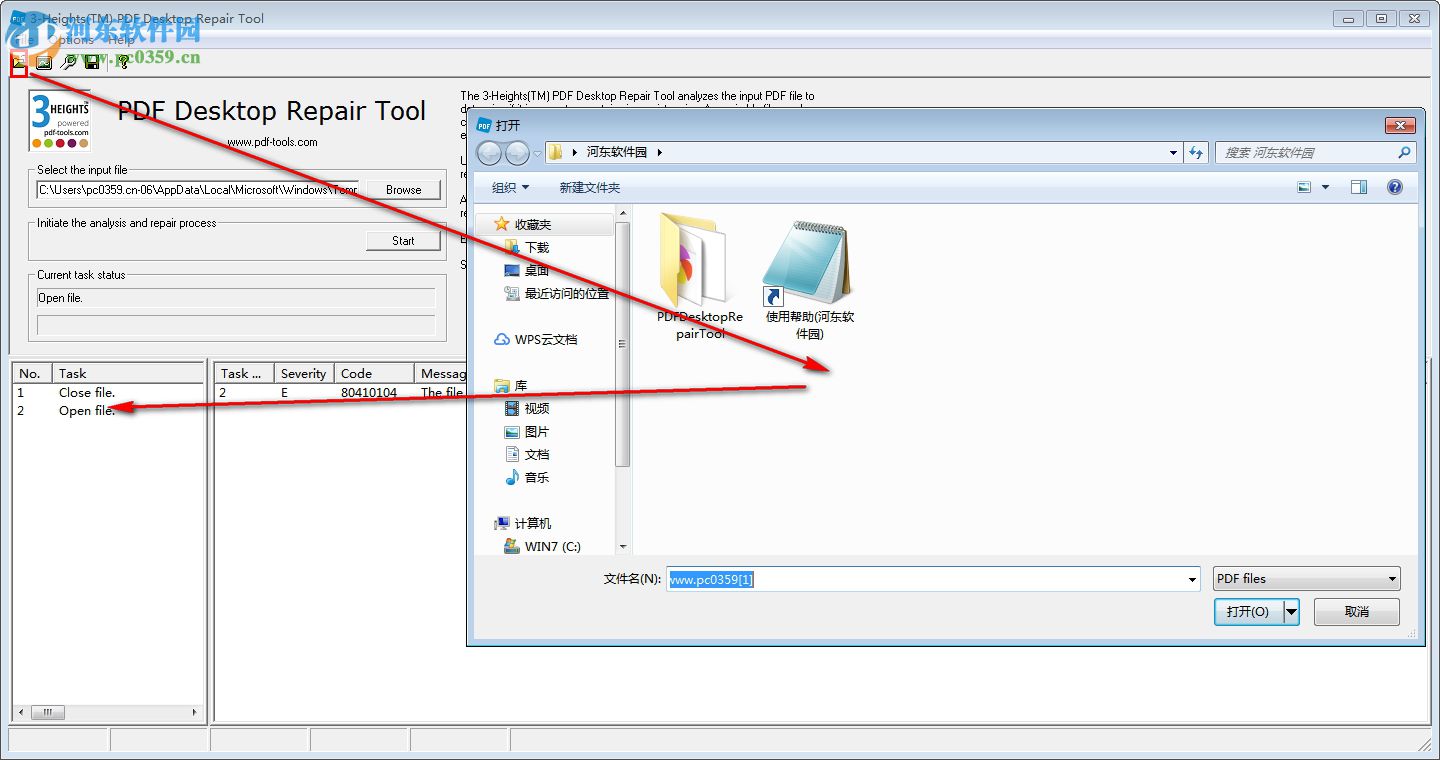Click the Code column header

tap(373, 373)
